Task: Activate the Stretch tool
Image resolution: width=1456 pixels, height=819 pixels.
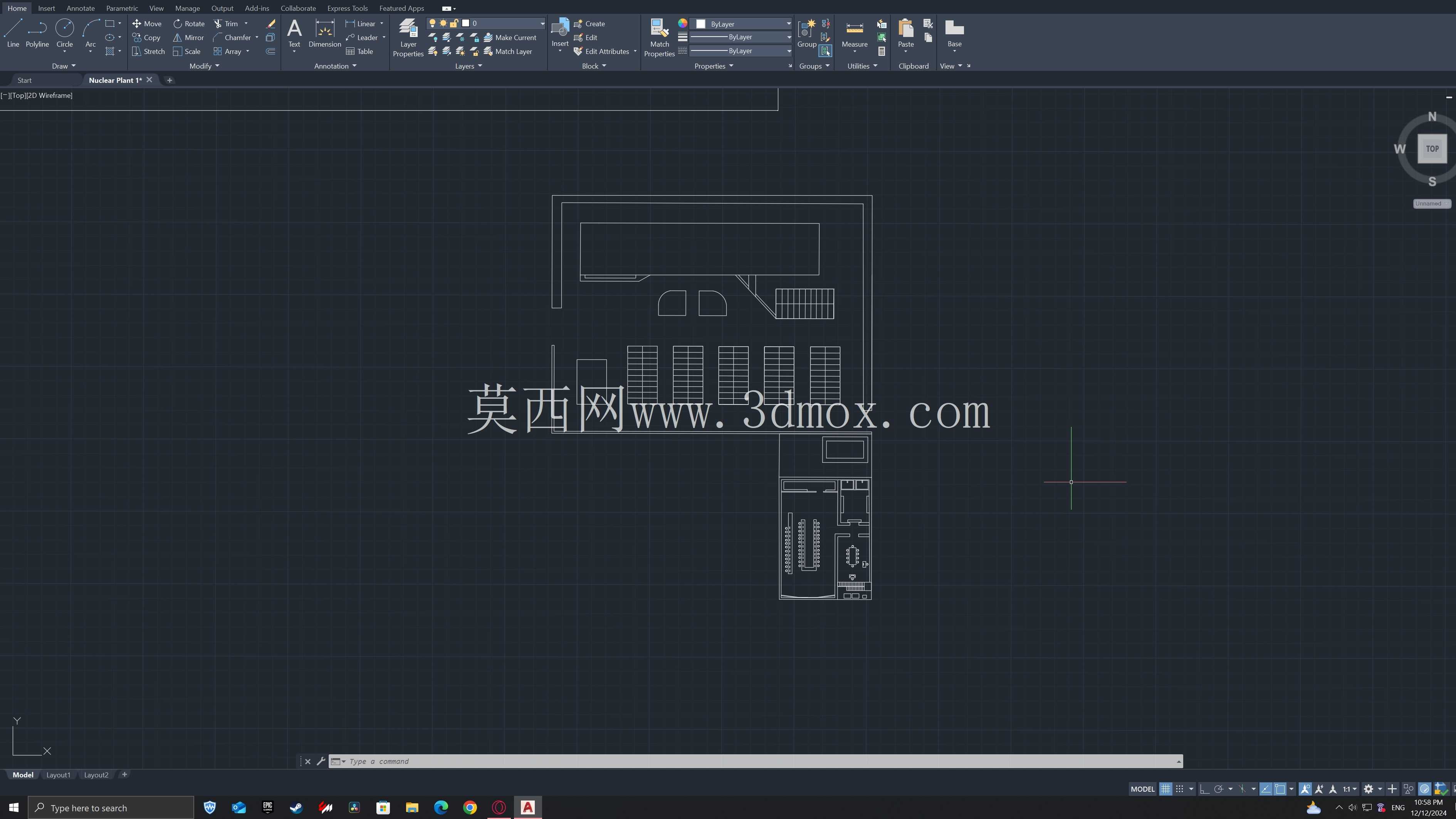Action: 148,52
